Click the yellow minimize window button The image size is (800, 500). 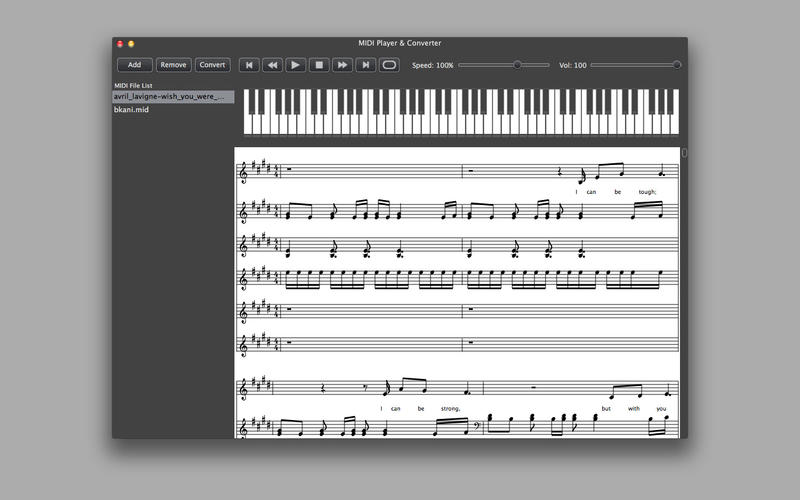pyautogui.click(x=131, y=44)
